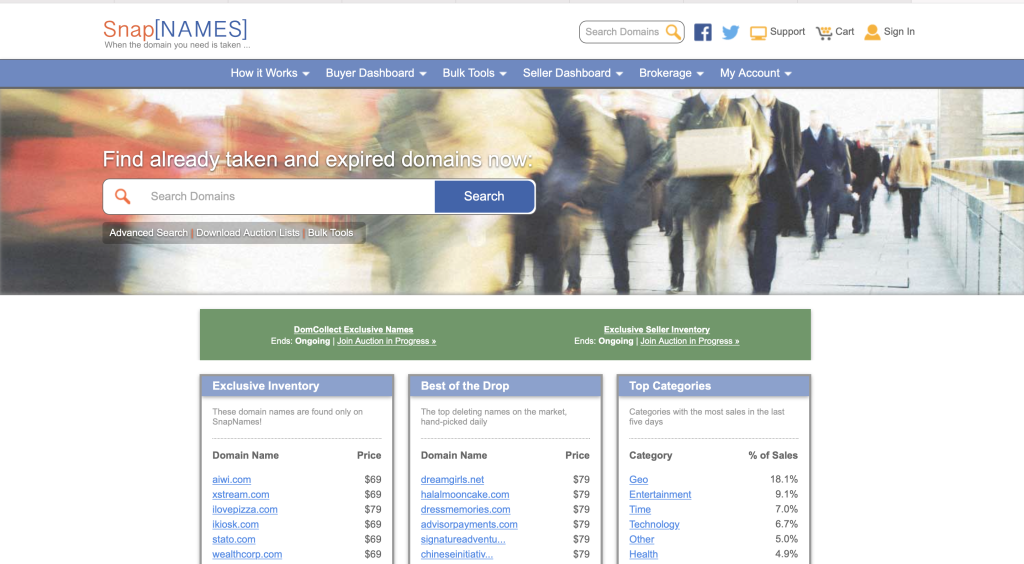The height and width of the screenshot is (564, 1024).
Task: Expand the Brokerage menu
Action: (x=671, y=73)
